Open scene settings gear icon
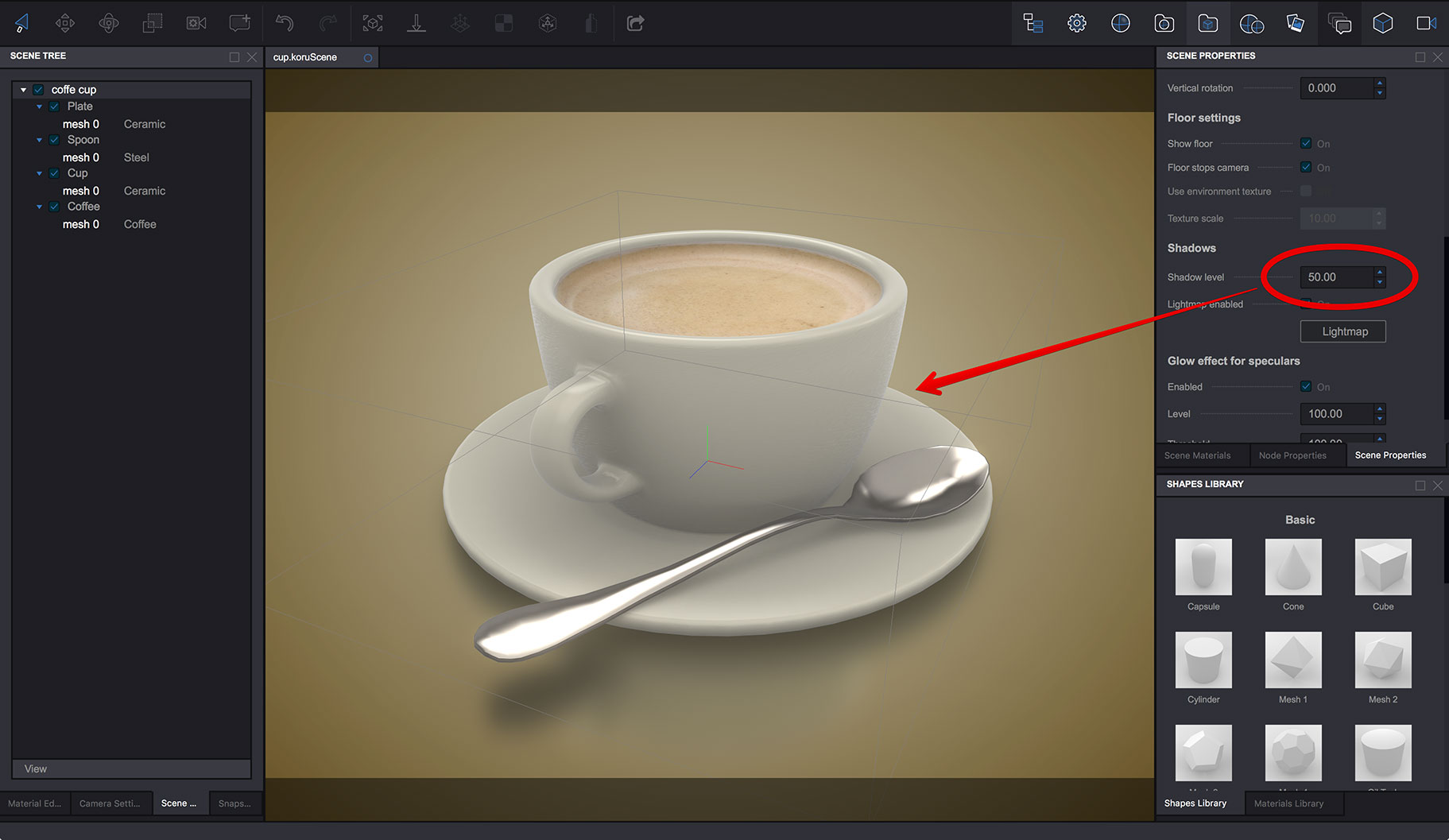The height and width of the screenshot is (840, 1449). [1076, 22]
